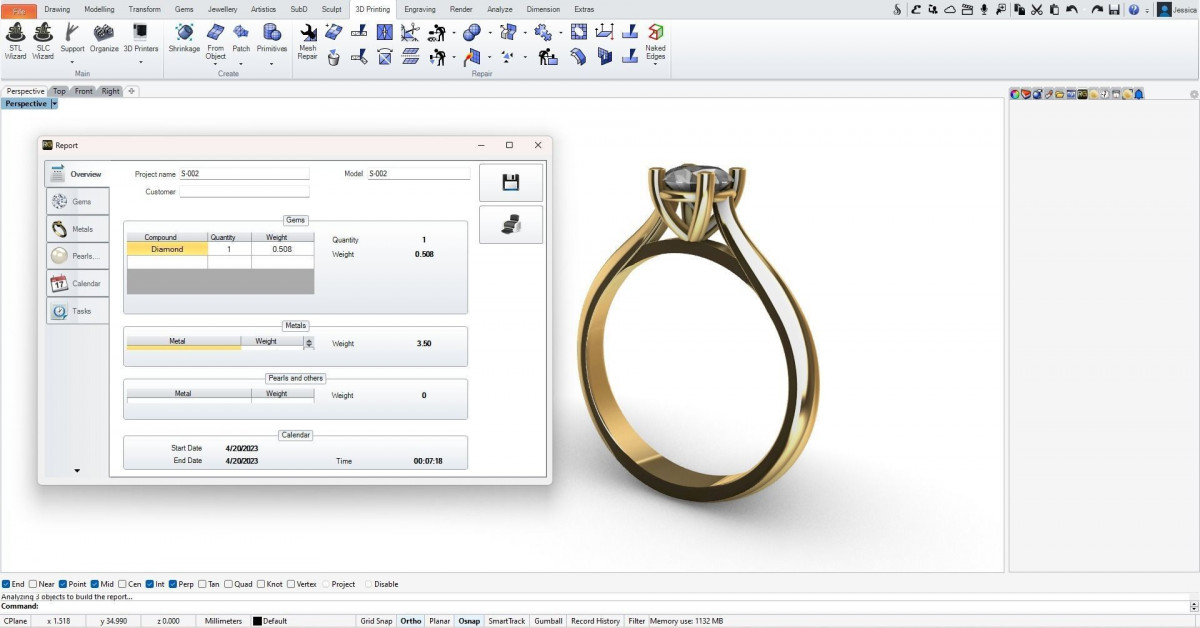Enable the Near object snap

(x=34, y=584)
